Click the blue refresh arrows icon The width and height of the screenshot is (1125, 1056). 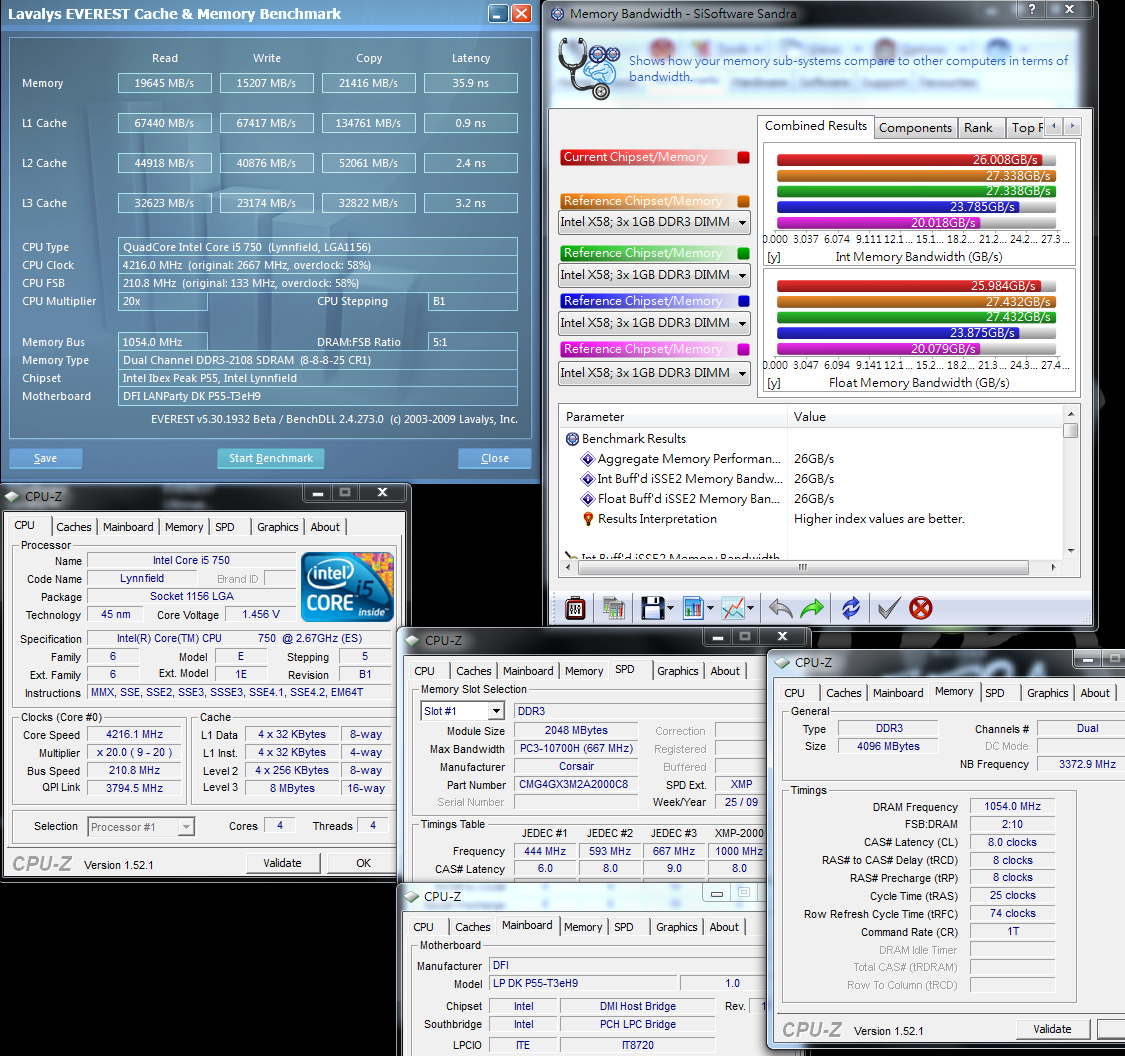tap(851, 608)
